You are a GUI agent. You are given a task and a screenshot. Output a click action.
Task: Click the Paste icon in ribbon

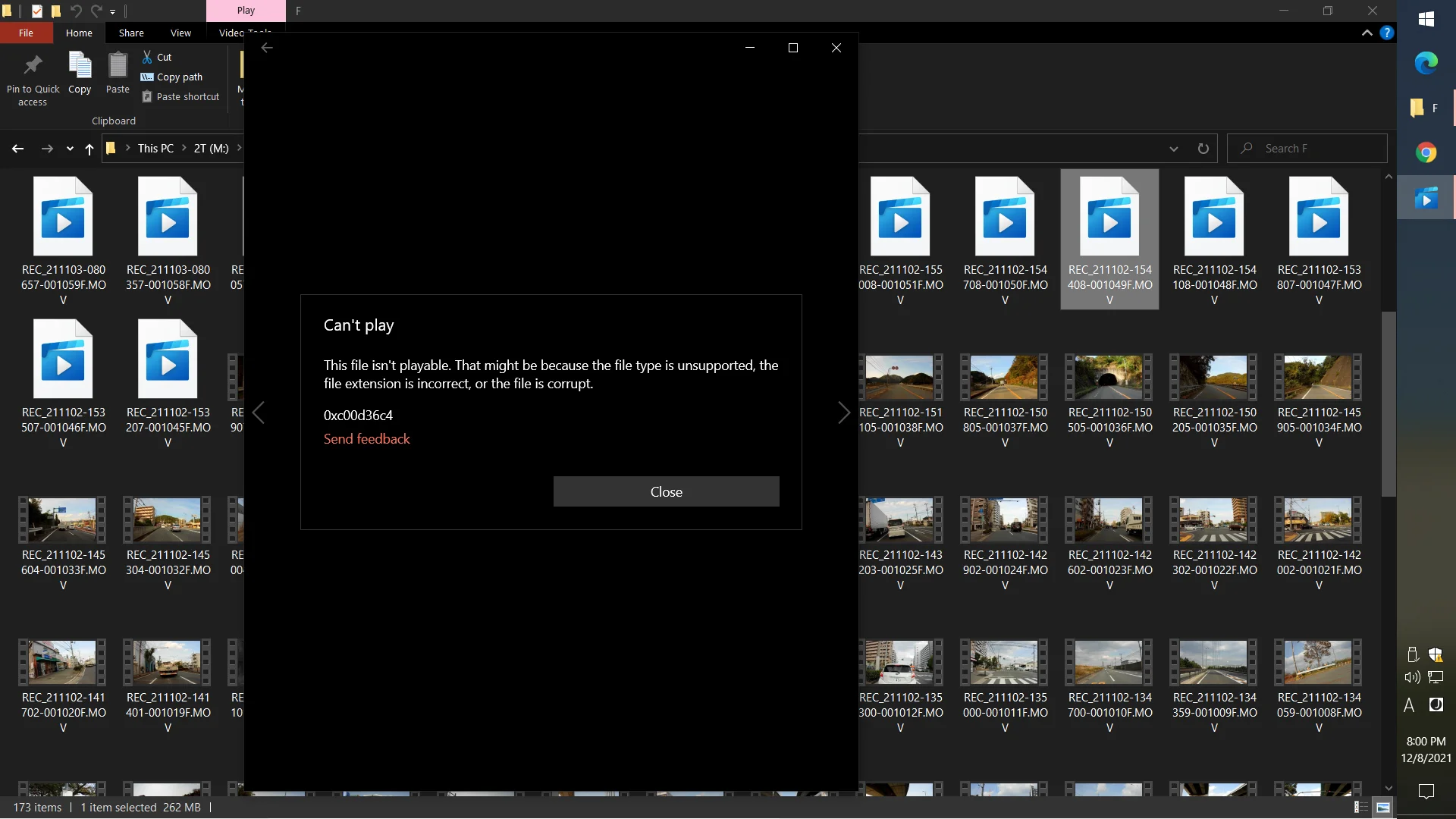pos(118,66)
